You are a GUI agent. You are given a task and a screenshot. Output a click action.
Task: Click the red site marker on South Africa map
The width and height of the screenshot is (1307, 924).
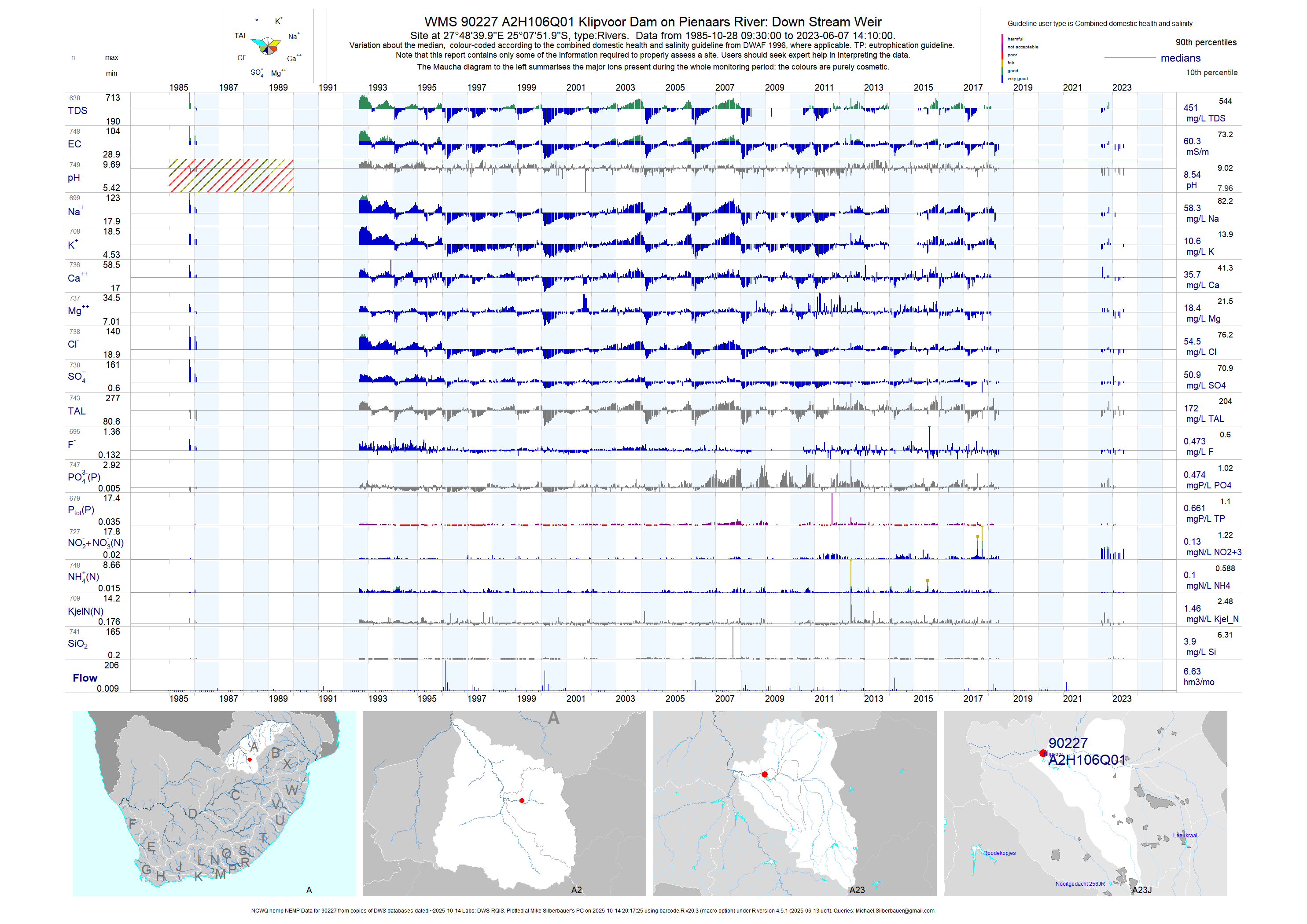point(249,759)
